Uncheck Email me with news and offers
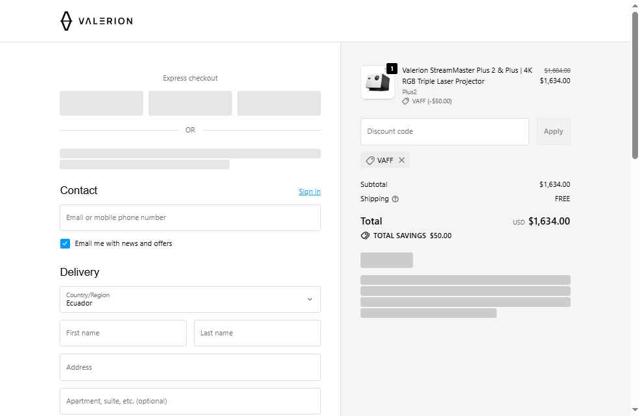Viewport: 640px width, 416px height. (x=65, y=243)
